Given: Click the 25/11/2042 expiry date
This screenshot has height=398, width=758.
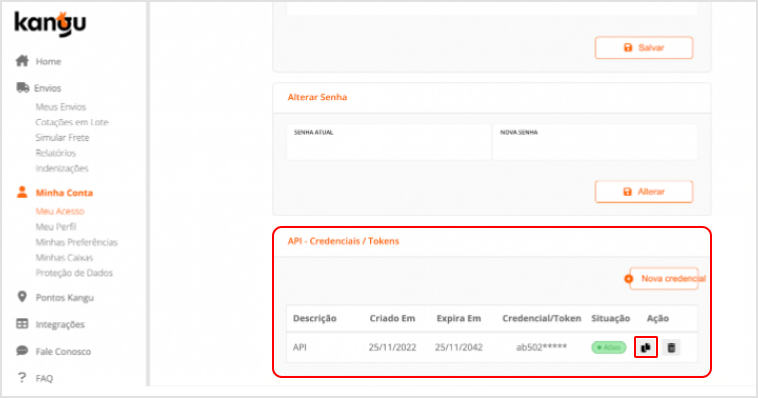Looking at the screenshot, I should click(x=459, y=347).
